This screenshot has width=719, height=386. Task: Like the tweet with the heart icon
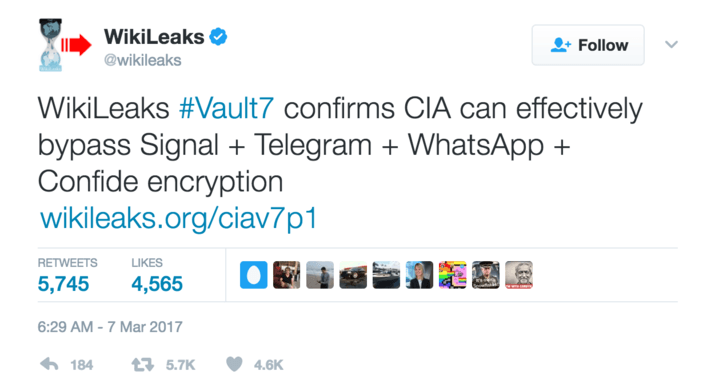point(234,364)
